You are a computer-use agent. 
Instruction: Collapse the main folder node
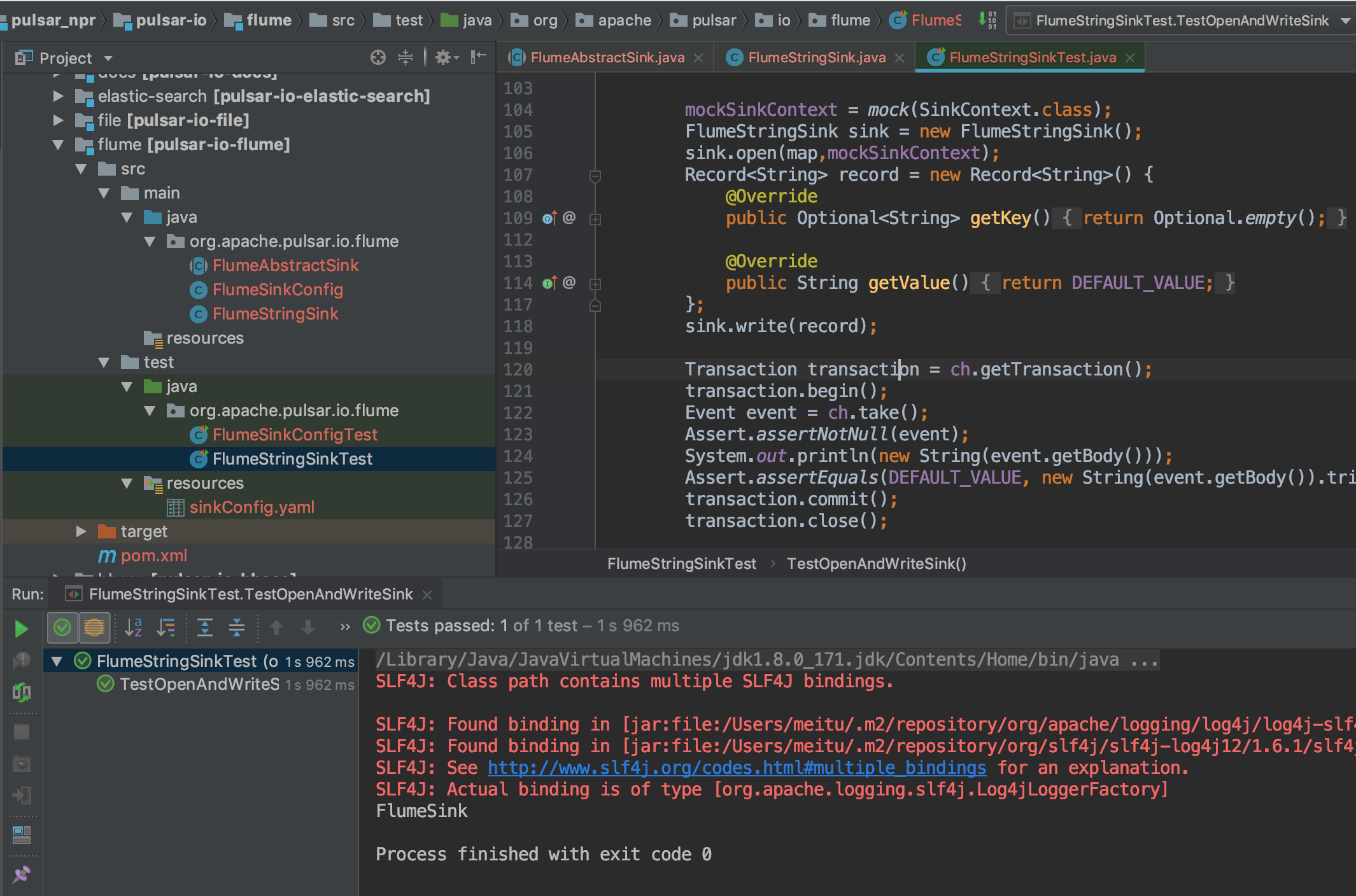(x=104, y=193)
